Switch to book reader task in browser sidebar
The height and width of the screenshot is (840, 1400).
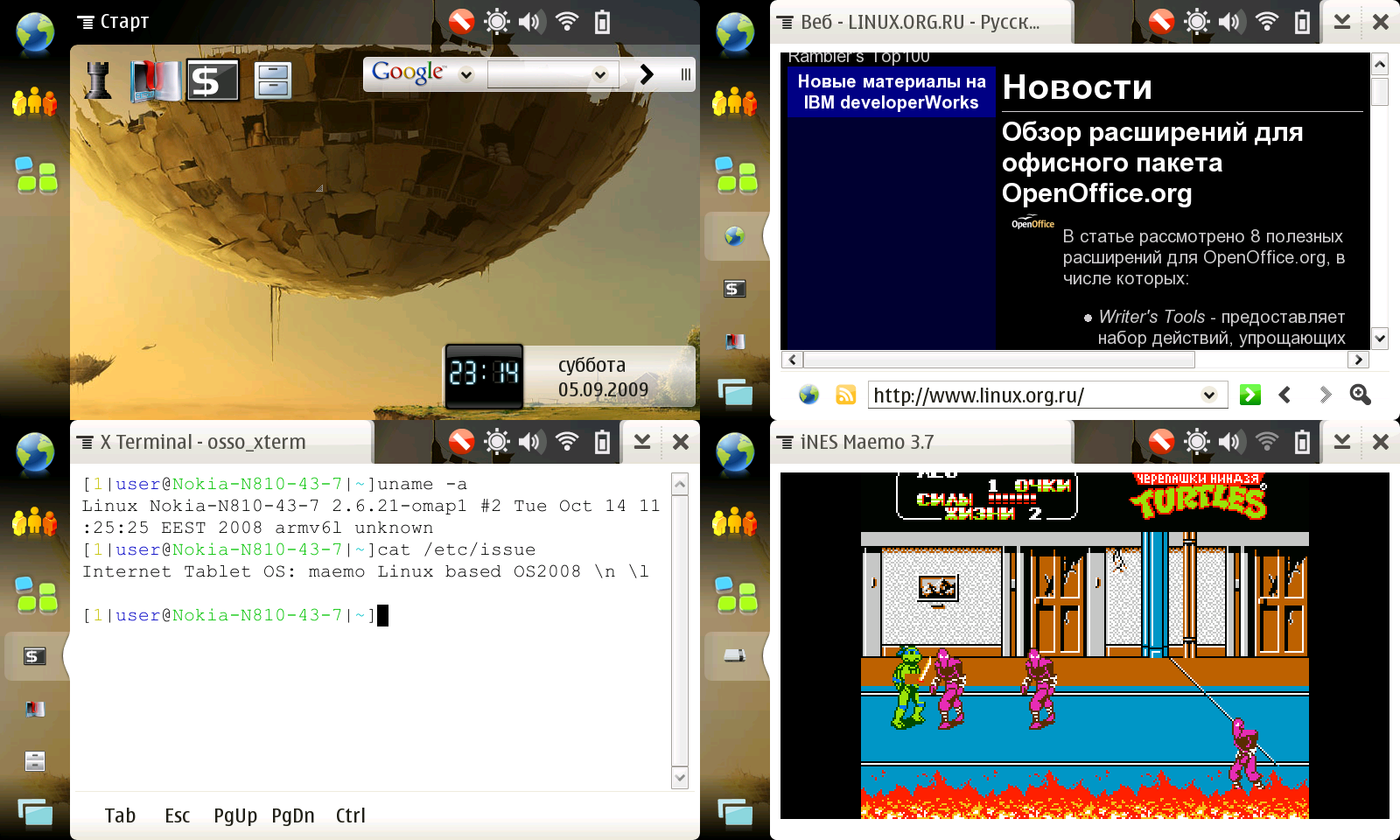(735, 341)
